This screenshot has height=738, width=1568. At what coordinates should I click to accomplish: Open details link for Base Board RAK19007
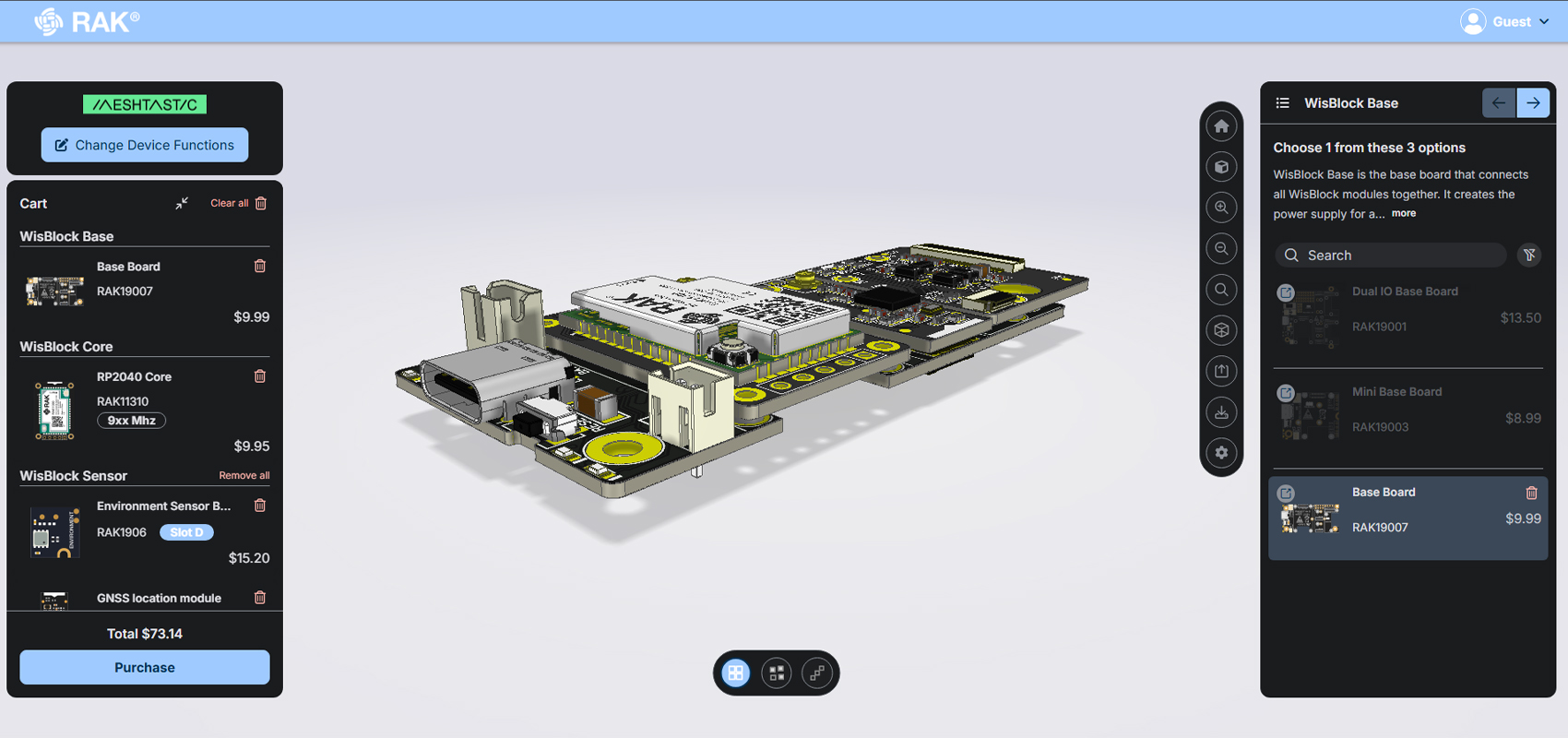coord(1286,494)
